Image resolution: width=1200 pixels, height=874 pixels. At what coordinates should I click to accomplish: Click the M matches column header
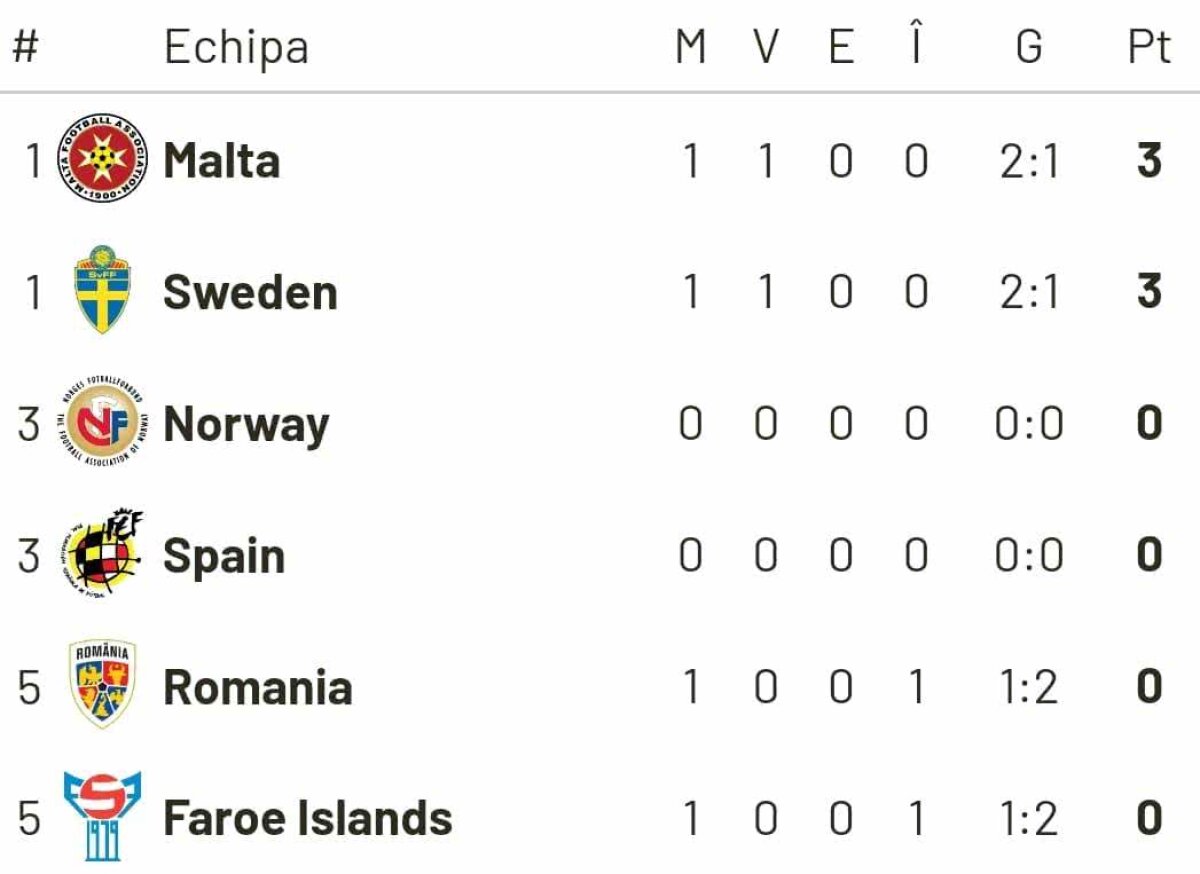pyautogui.click(x=690, y=47)
